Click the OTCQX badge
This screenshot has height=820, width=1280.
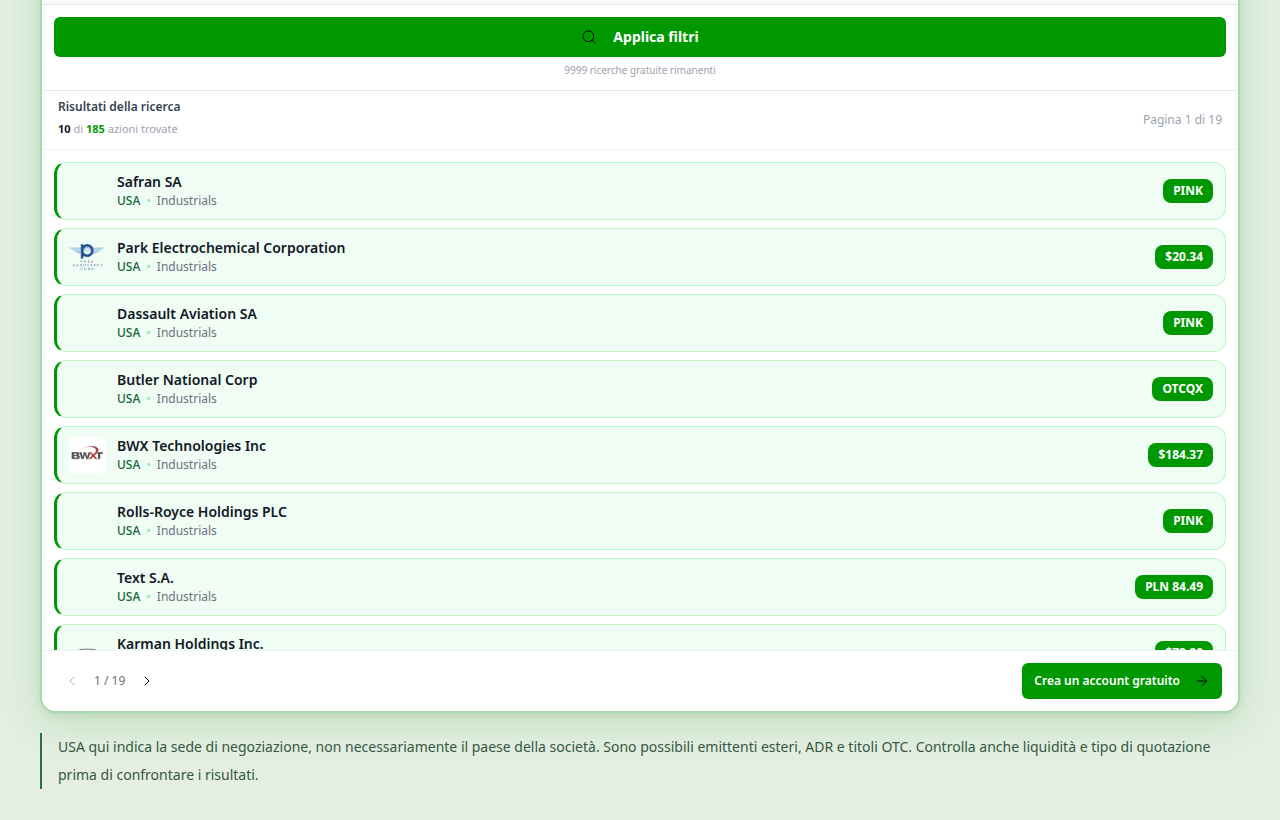[x=1182, y=389]
